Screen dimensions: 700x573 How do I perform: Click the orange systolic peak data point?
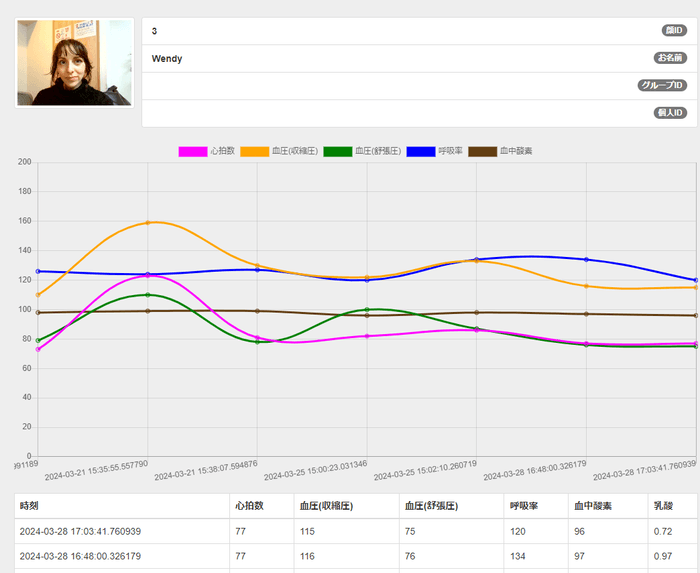[x=148, y=222]
